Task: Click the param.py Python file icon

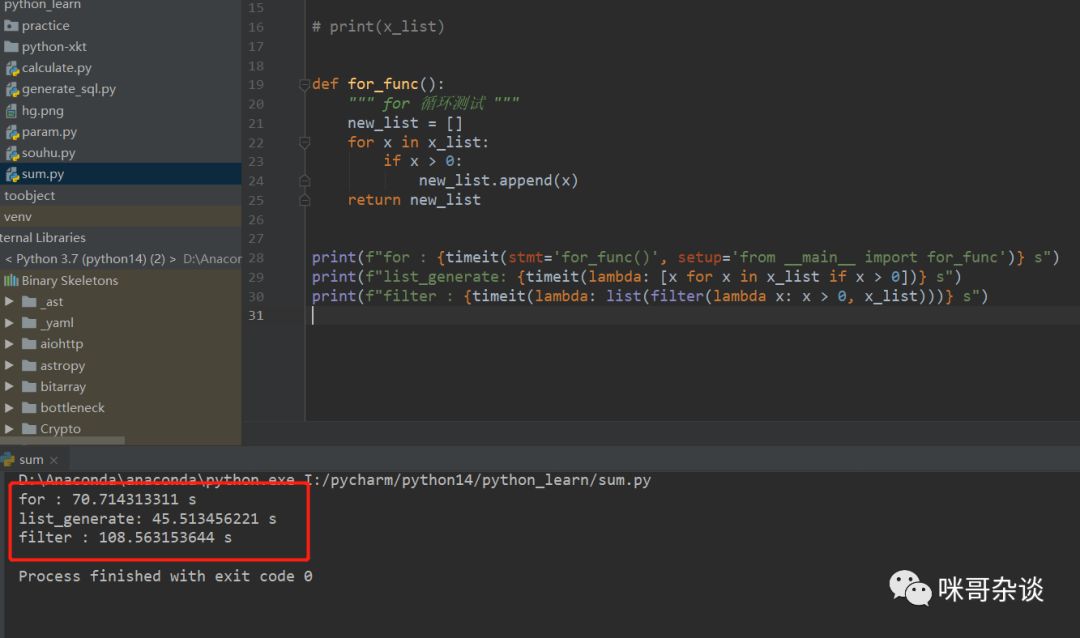Action: 12,132
